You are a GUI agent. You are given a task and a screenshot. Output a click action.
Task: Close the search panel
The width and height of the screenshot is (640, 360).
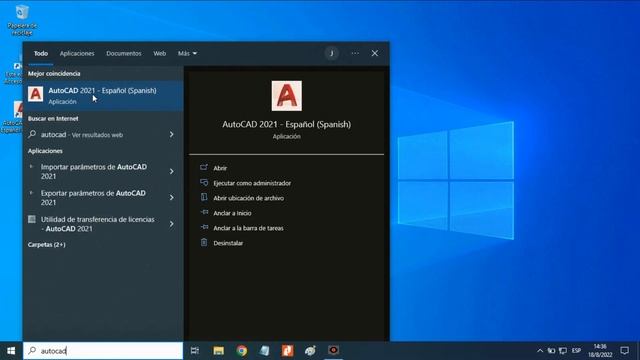point(375,53)
